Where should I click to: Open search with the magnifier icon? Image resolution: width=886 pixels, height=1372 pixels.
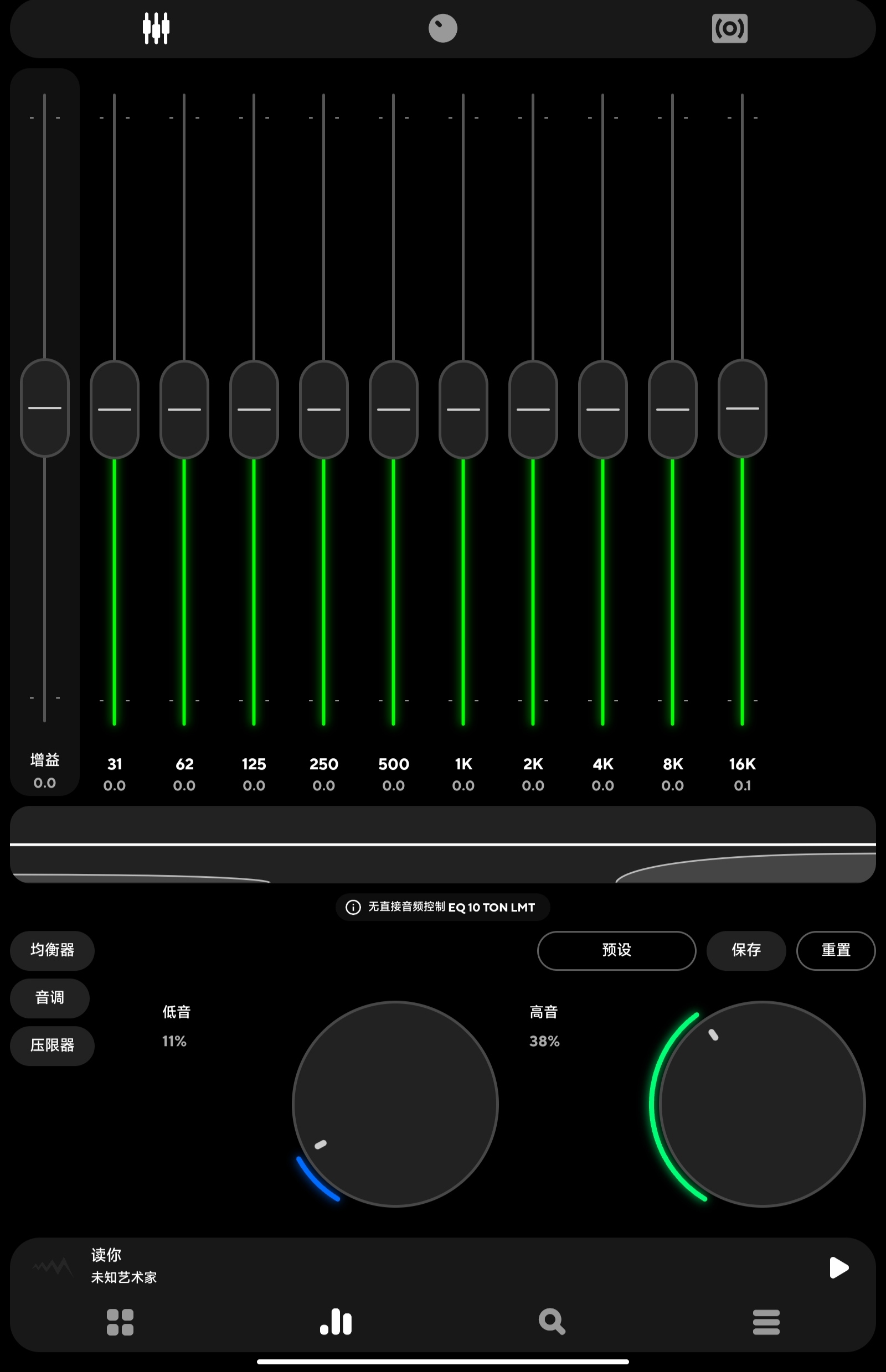(x=551, y=1322)
